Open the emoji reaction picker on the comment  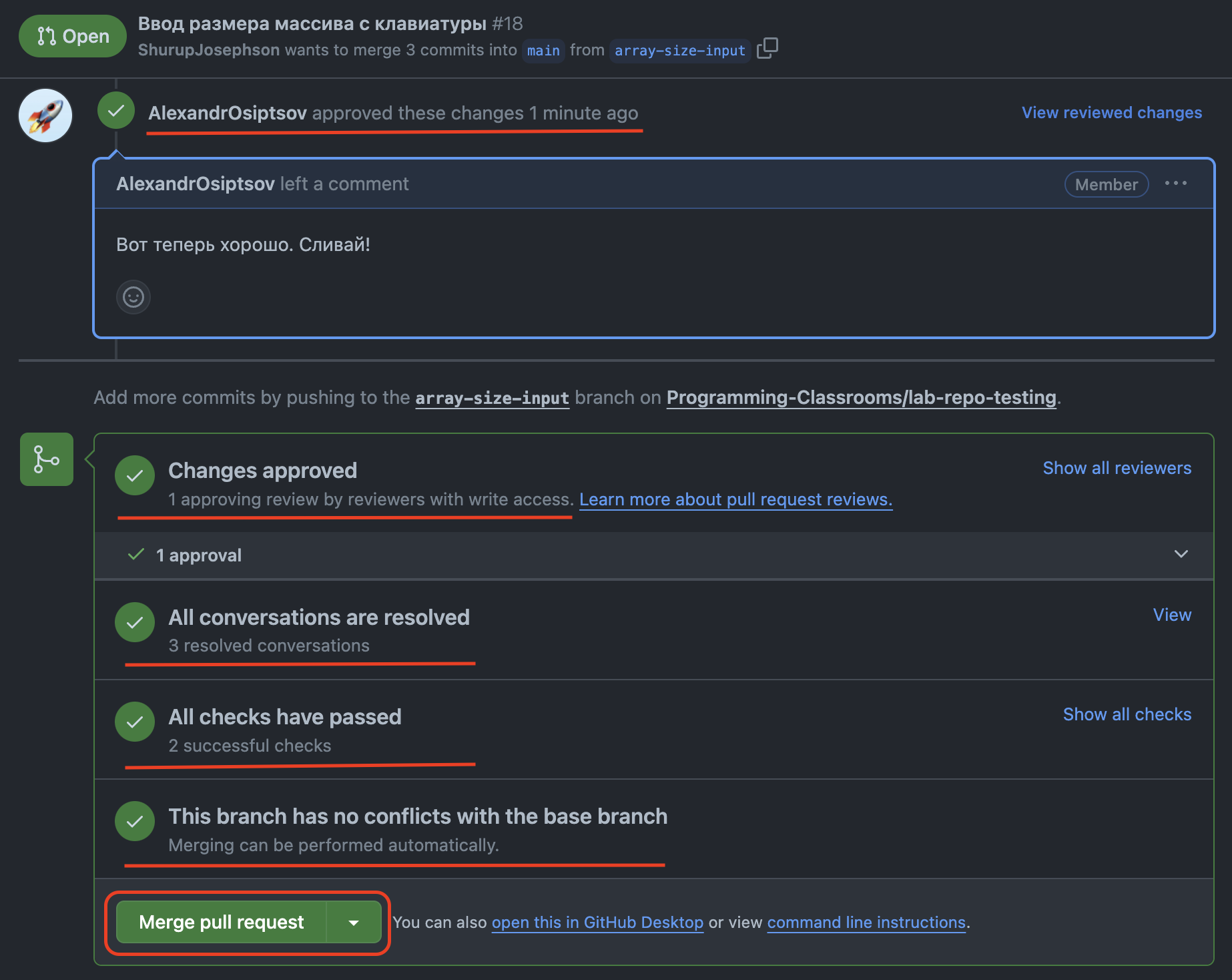133,297
